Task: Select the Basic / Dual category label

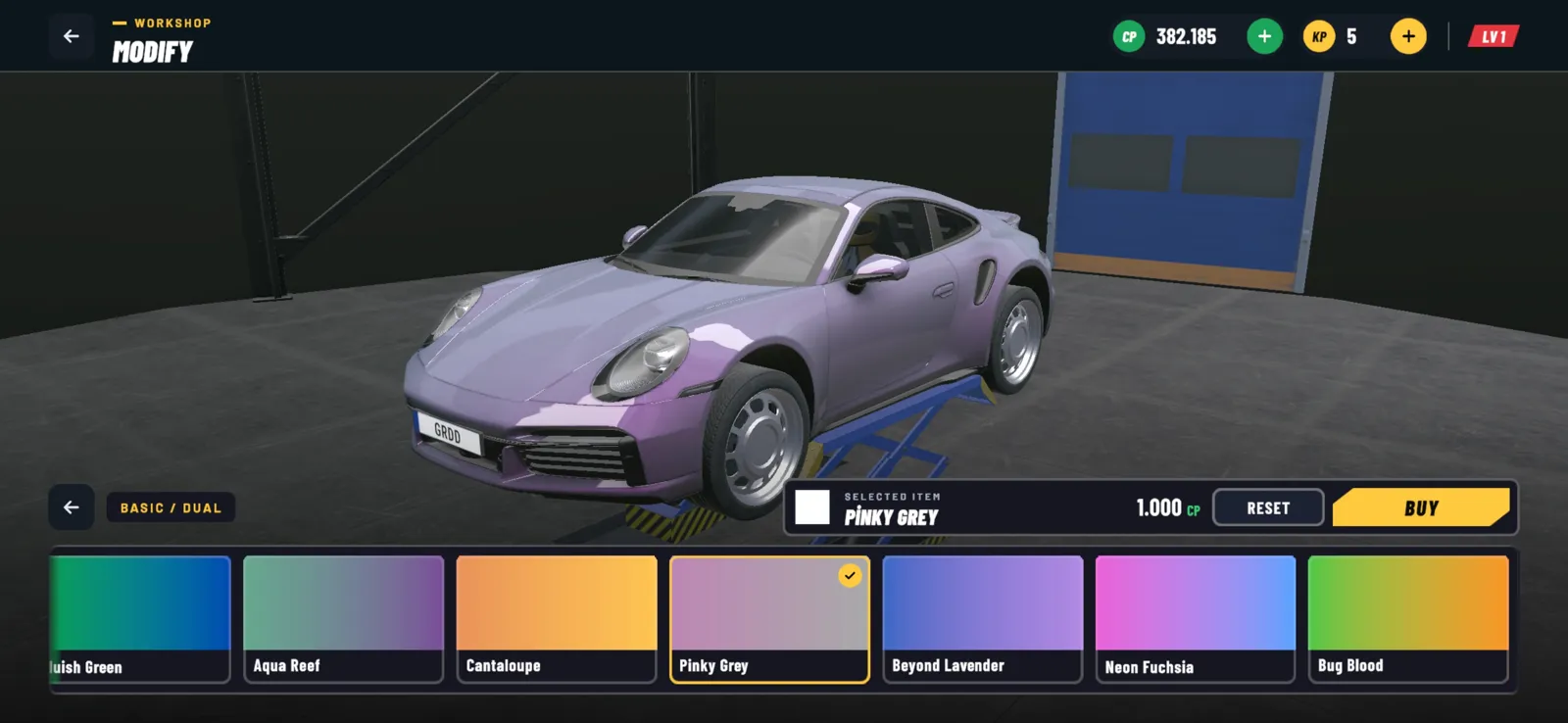Action: [171, 507]
